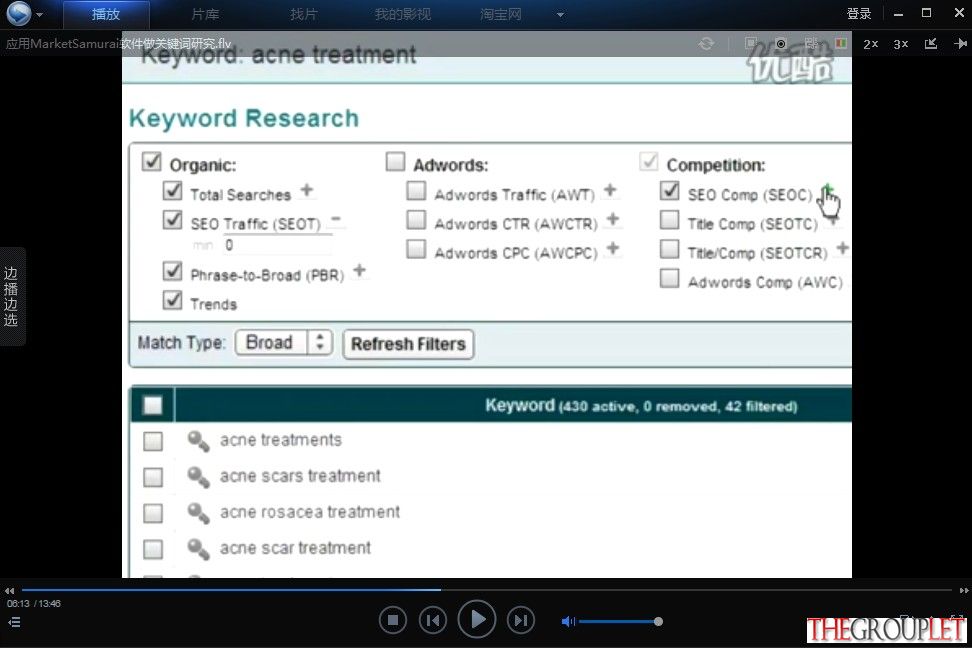Expand the player logo menu arrow
This screenshot has height=648, width=972.
[39, 14]
